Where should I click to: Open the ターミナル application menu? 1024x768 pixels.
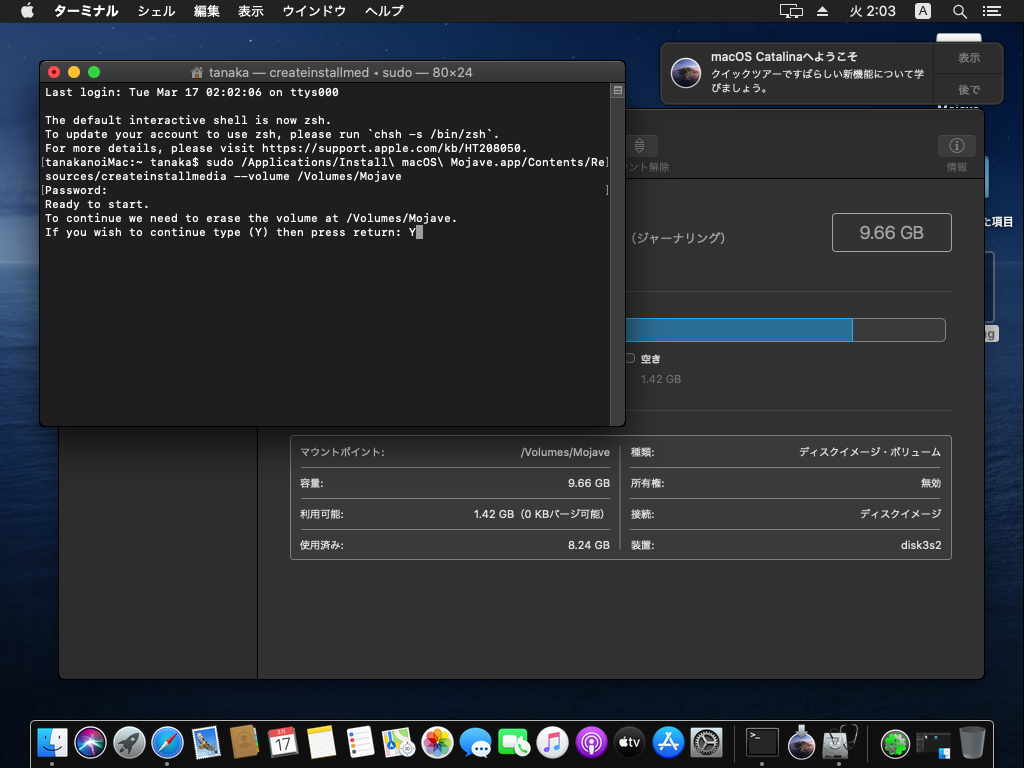(x=86, y=11)
